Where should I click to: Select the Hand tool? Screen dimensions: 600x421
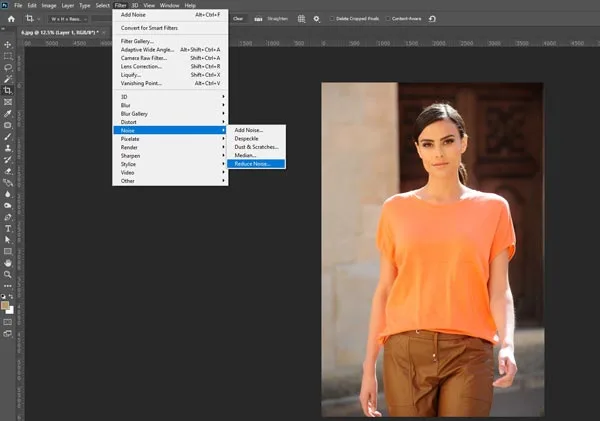click(8, 263)
